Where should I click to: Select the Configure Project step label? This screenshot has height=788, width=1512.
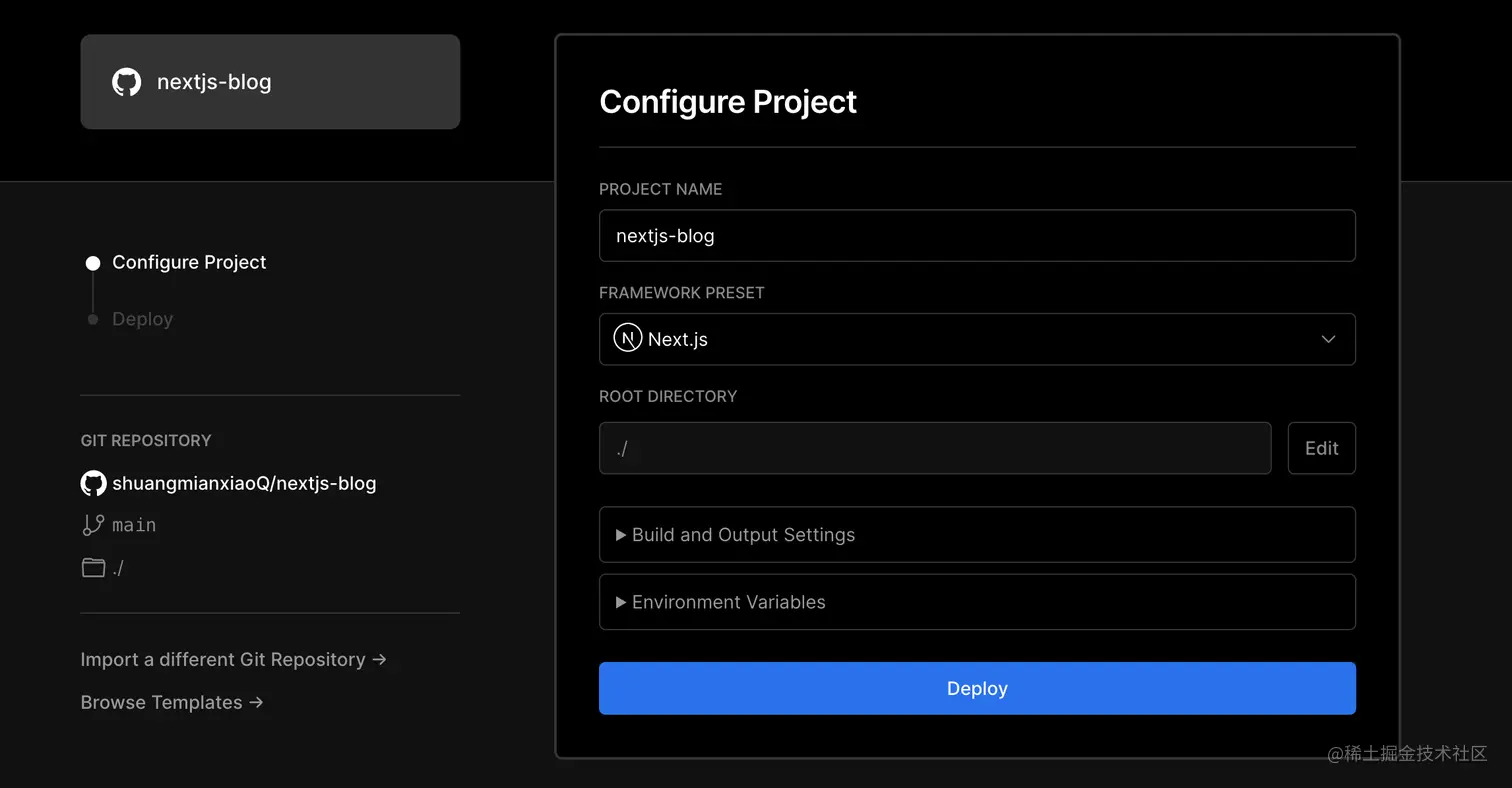[x=189, y=262]
